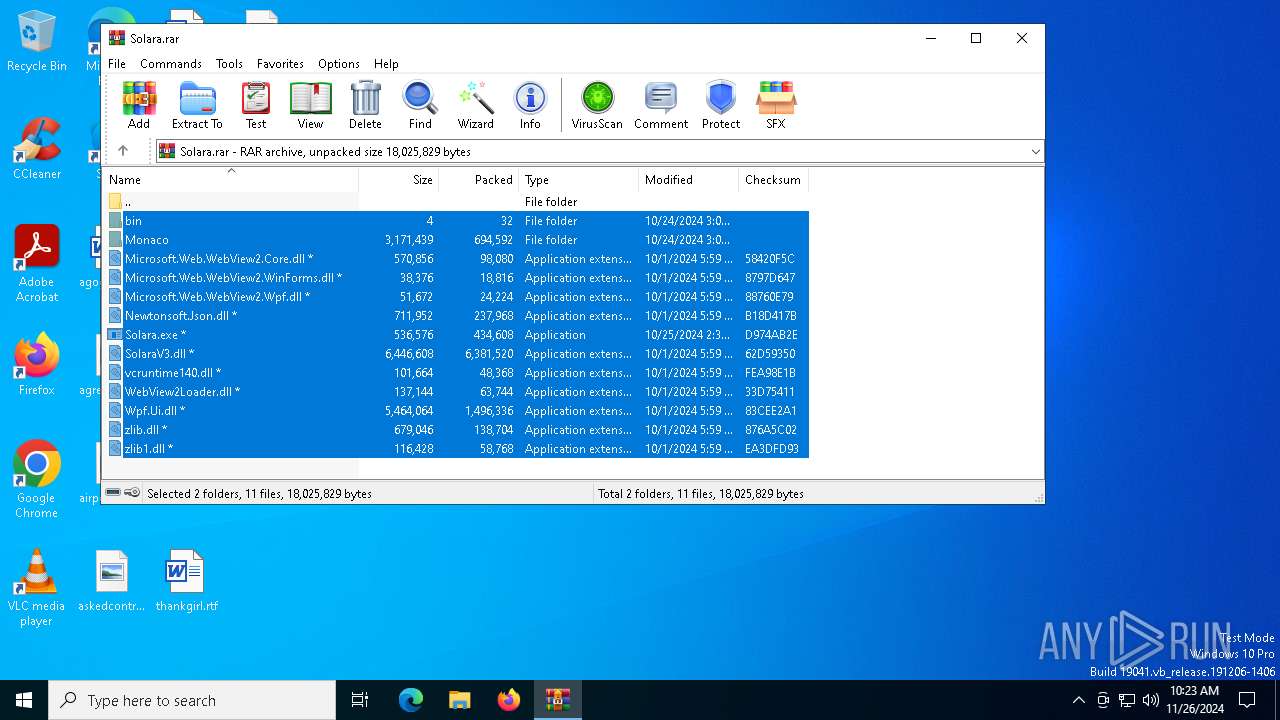Image resolution: width=1280 pixels, height=720 pixels.
Task: Sort by the Packed column header
Action: (x=479, y=180)
